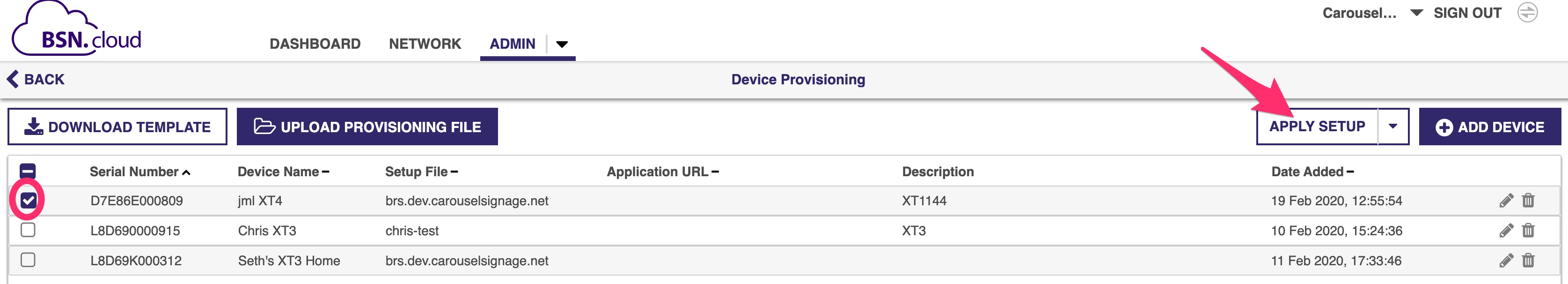The image size is (1568, 284).
Task: Delete the Chris XT3 device entry
Action: [1528, 230]
